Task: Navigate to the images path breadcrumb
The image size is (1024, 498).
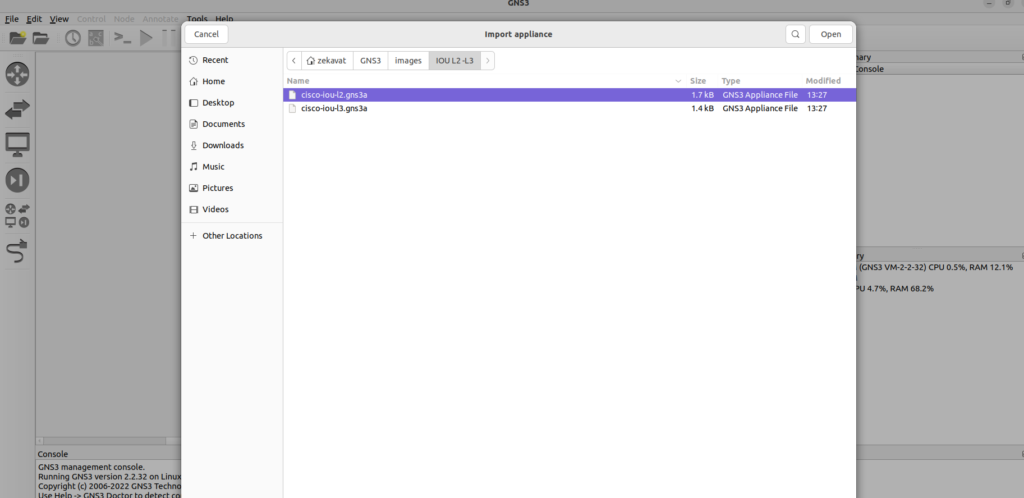Action: point(408,61)
